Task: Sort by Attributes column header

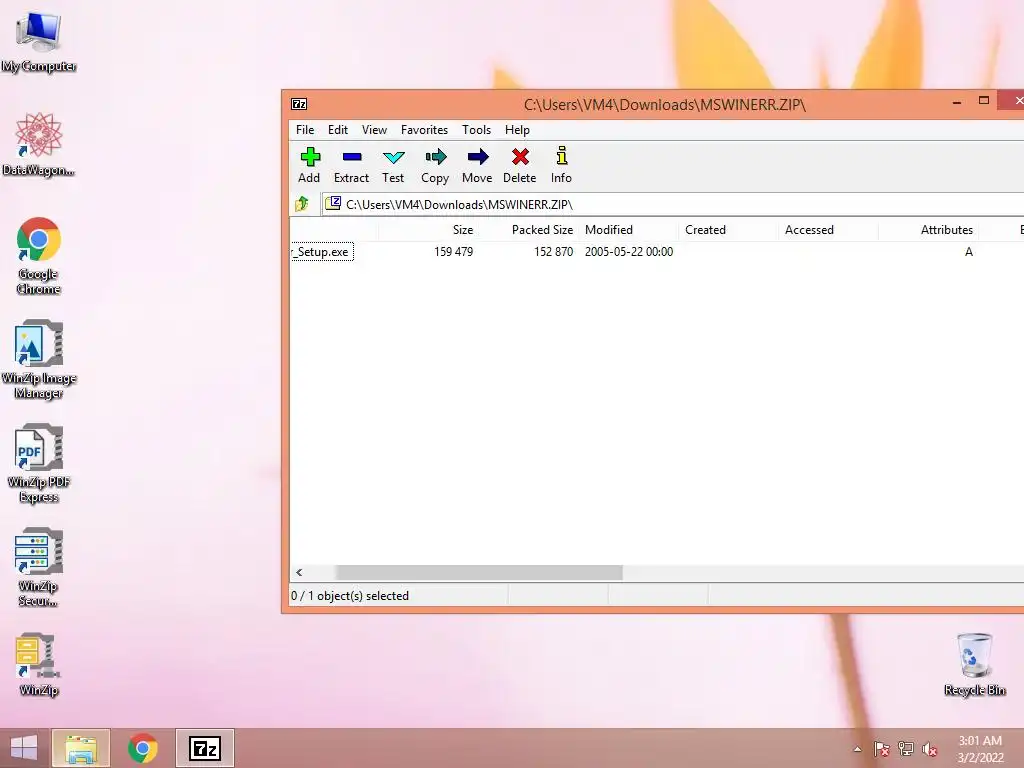Action: 928,230
